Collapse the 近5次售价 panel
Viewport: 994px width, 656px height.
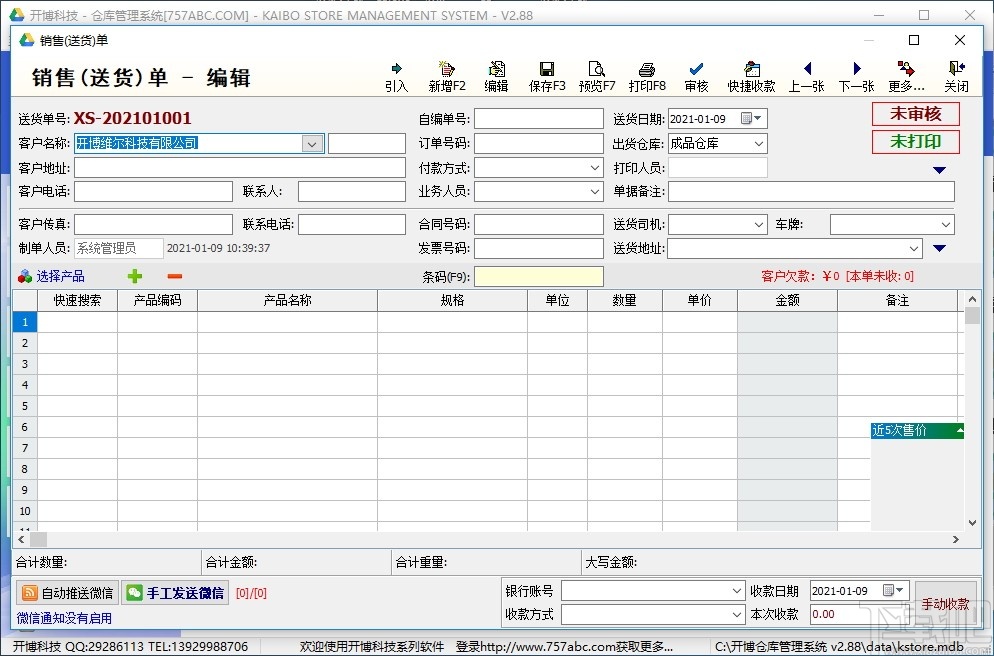click(x=960, y=430)
